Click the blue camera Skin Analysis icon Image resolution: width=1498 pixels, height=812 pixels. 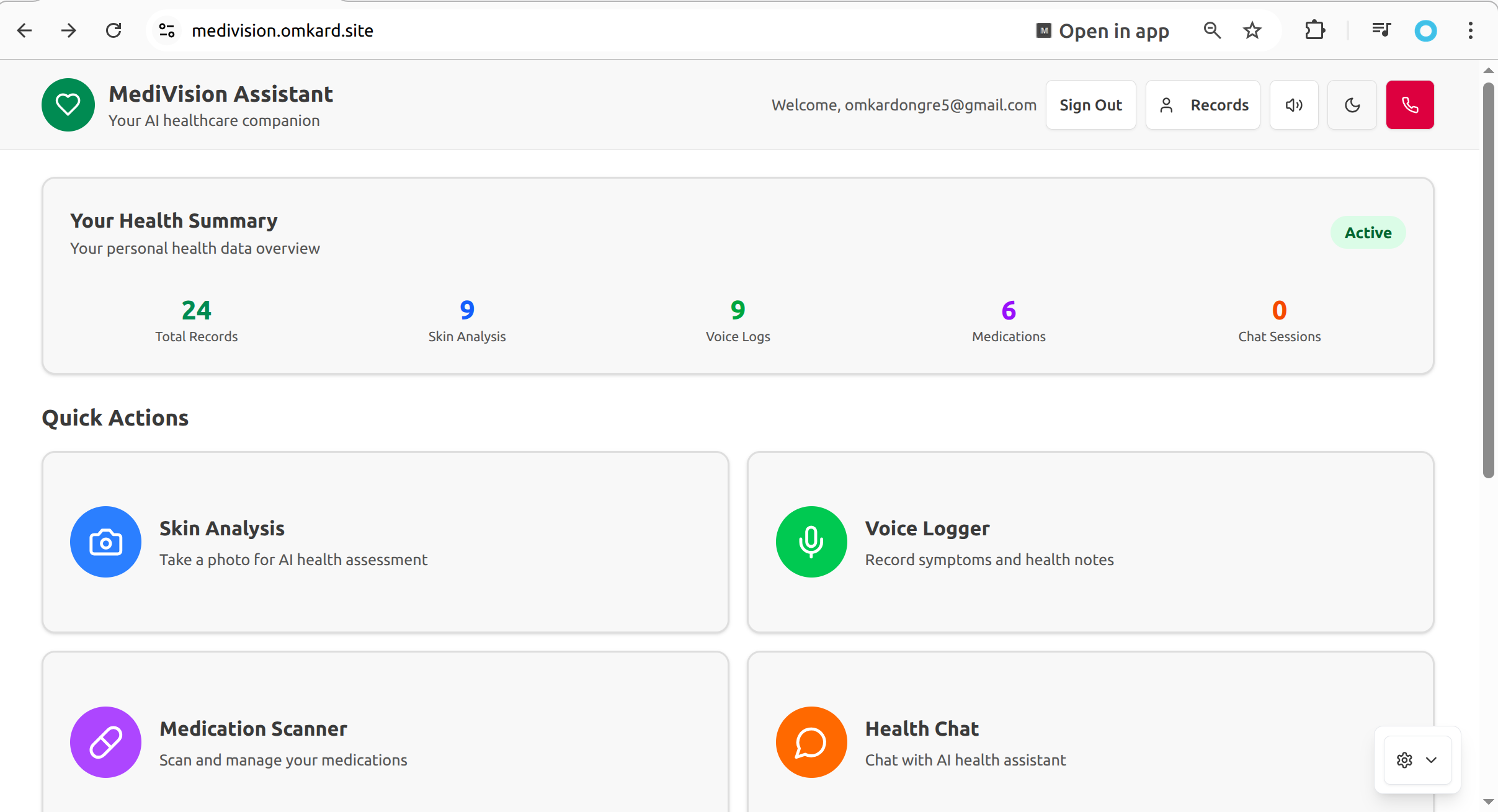point(105,542)
